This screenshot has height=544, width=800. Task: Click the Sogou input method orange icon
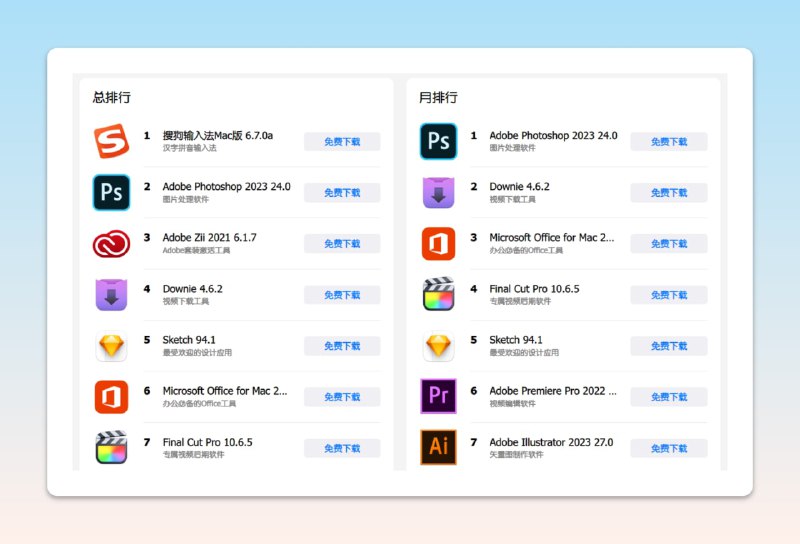point(112,141)
